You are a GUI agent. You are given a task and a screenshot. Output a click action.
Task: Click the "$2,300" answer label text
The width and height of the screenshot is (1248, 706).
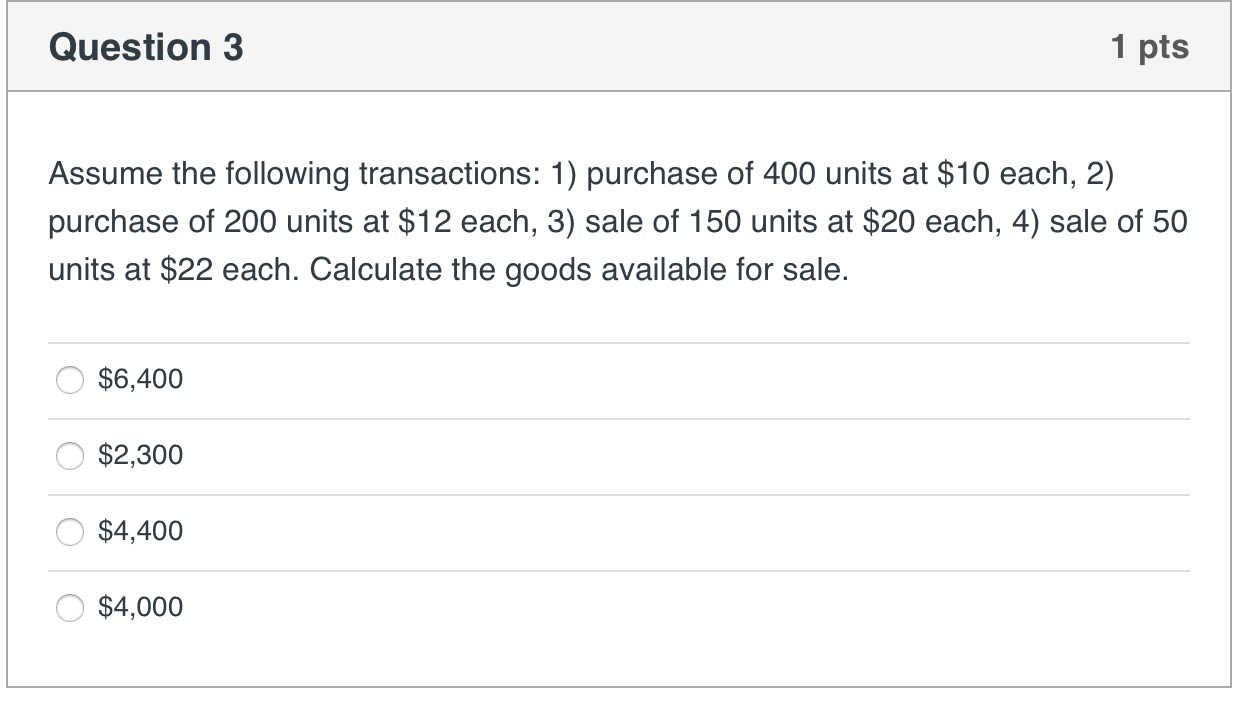click(141, 455)
